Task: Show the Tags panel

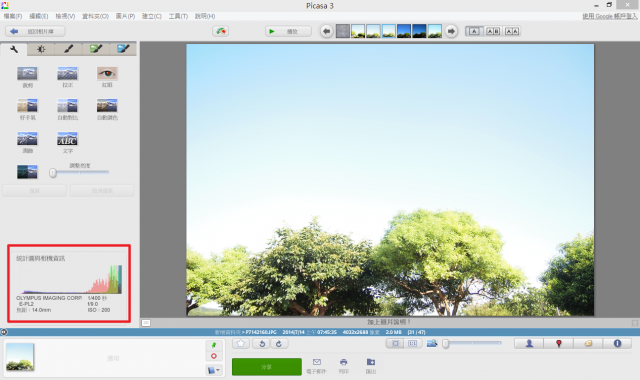Action: pyautogui.click(x=588, y=344)
